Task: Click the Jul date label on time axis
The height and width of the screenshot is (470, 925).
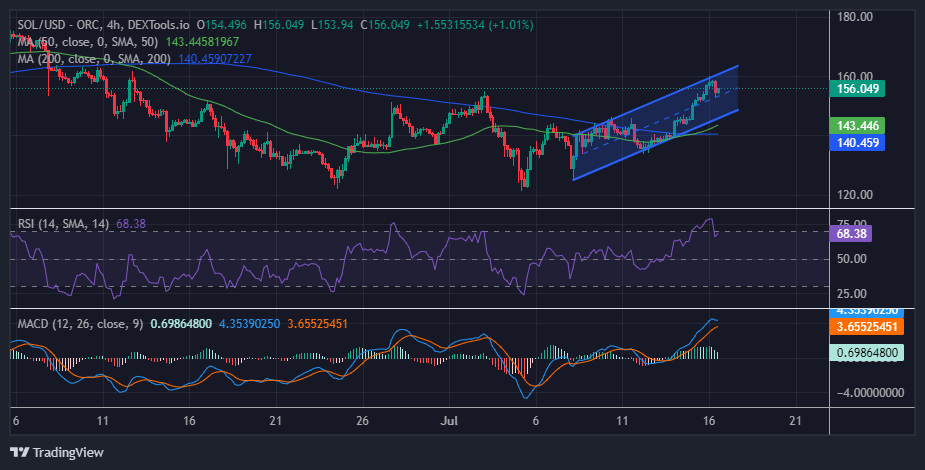Action: (450, 420)
